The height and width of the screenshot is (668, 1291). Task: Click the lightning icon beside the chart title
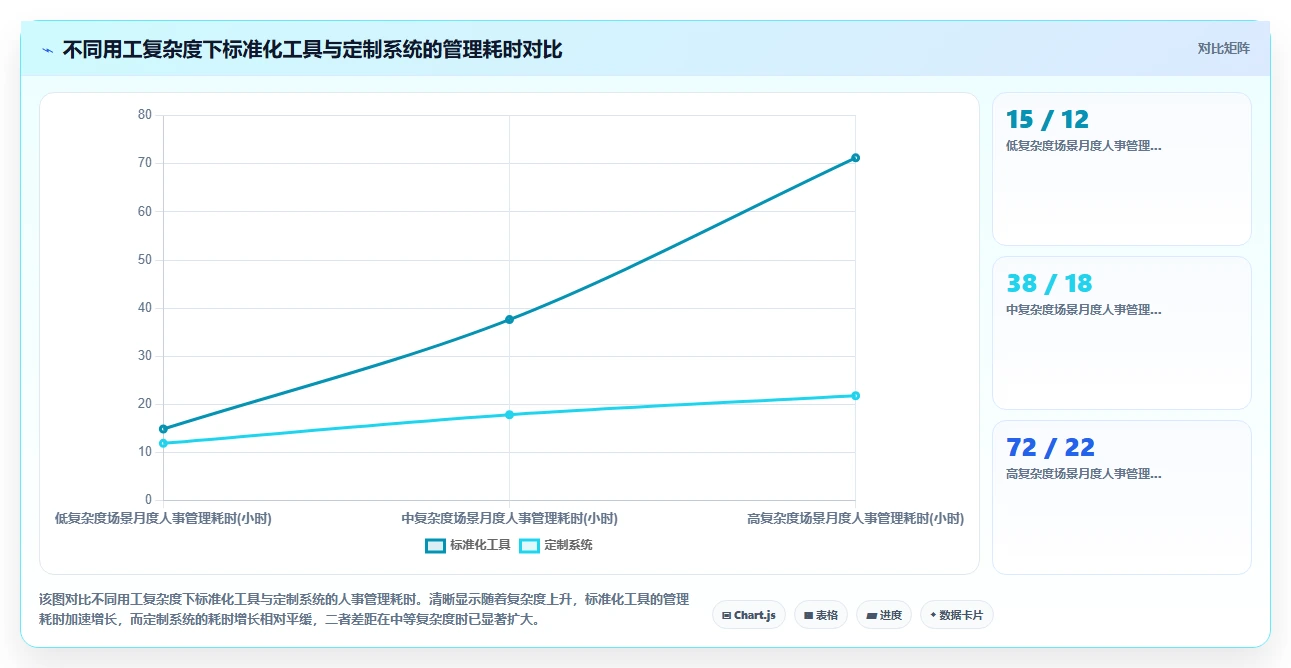[47, 50]
